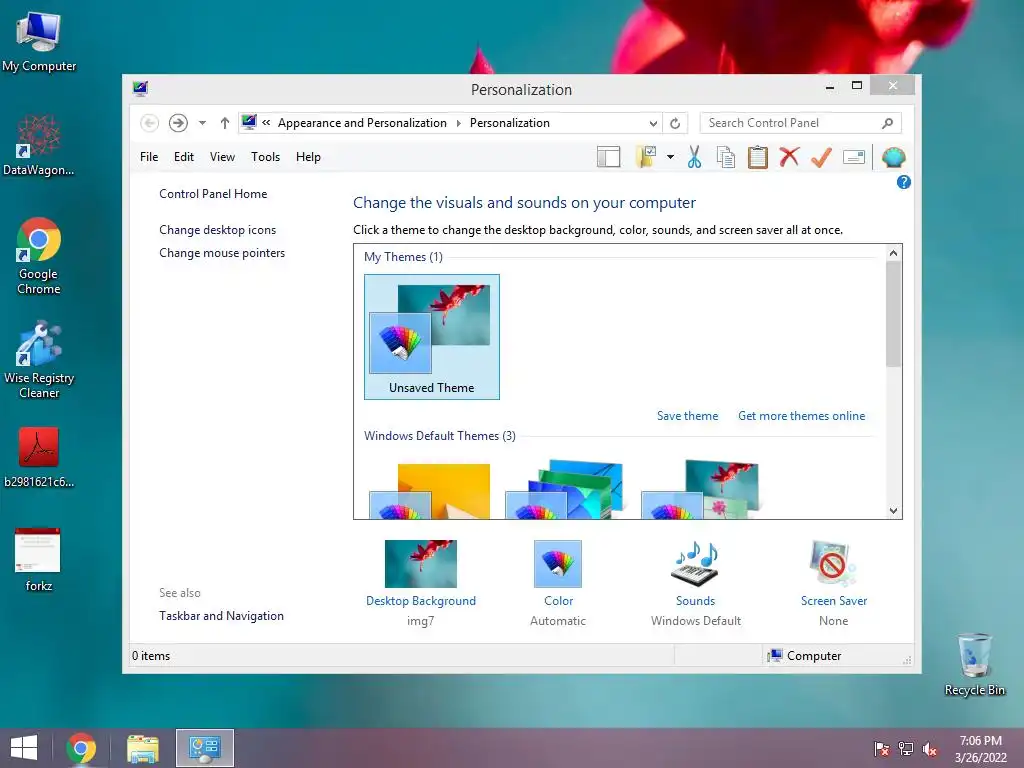Go up one level with up arrow
The height and width of the screenshot is (768, 1024).
225,123
